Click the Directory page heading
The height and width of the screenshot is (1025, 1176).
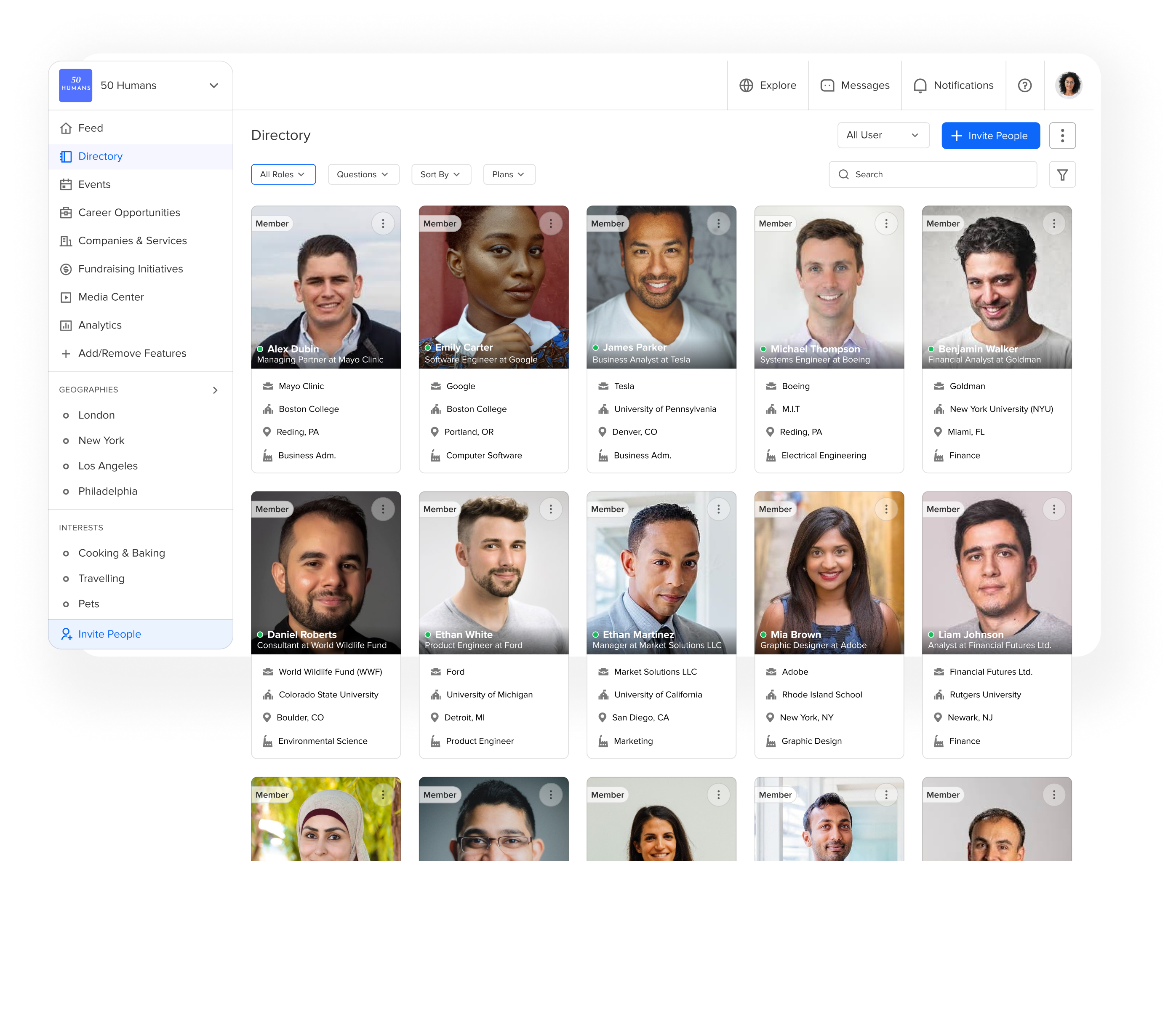[281, 135]
